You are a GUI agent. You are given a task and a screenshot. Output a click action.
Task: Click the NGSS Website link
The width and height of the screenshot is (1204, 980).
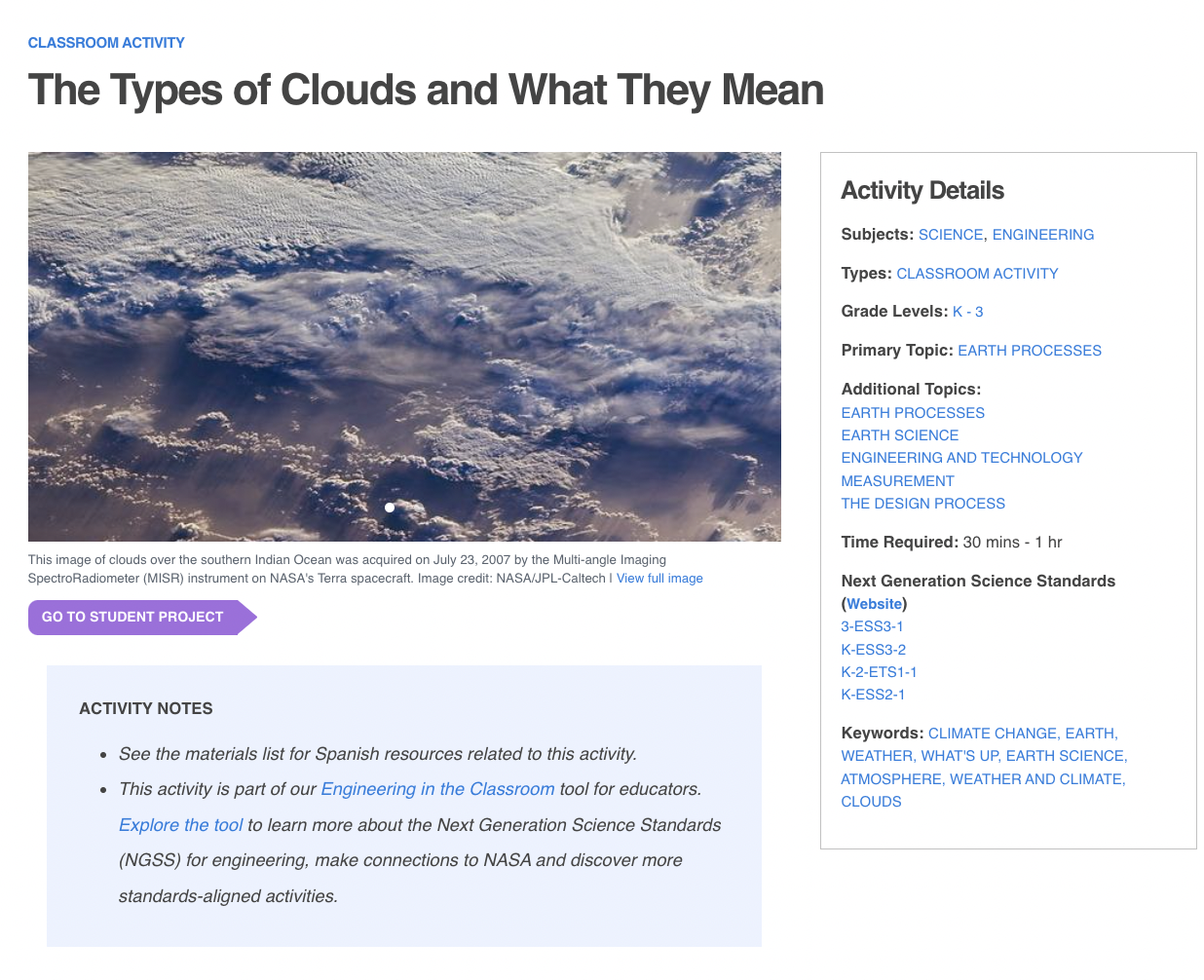(874, 603)
